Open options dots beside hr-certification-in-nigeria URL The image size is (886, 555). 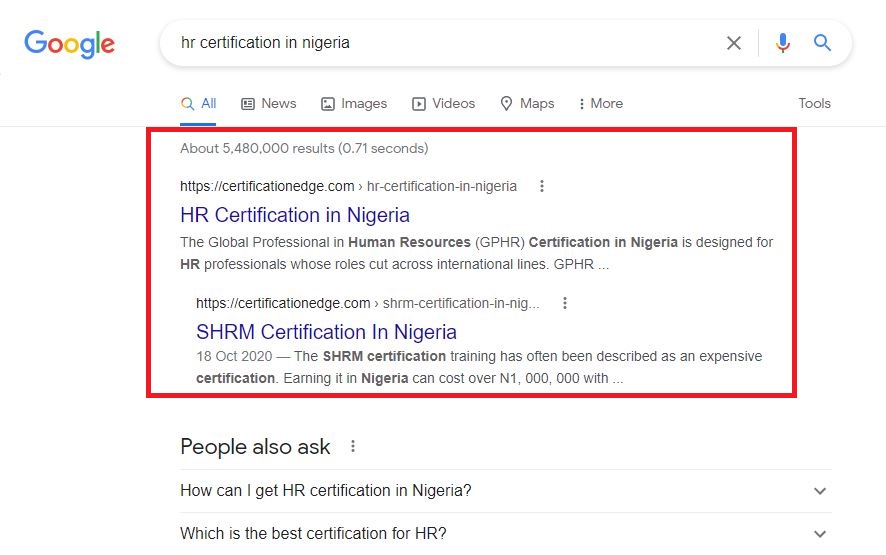[x=542, y=186]
